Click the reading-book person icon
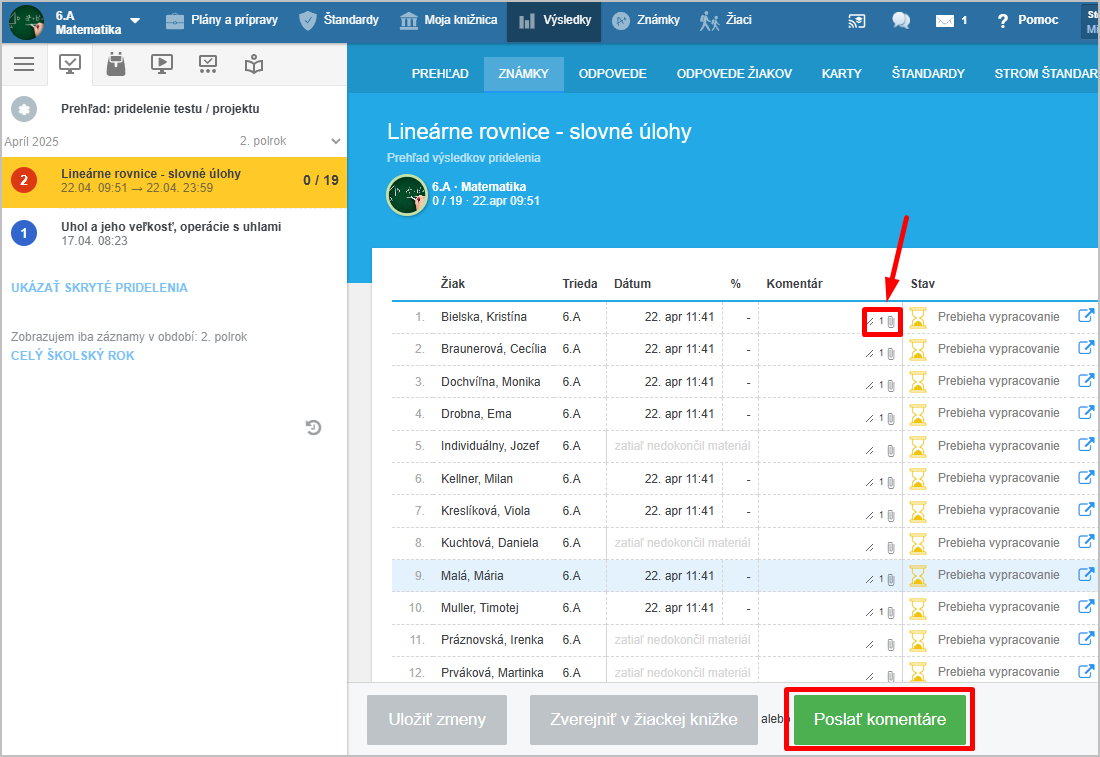The image size is (1100, 757). pos(254,65)
